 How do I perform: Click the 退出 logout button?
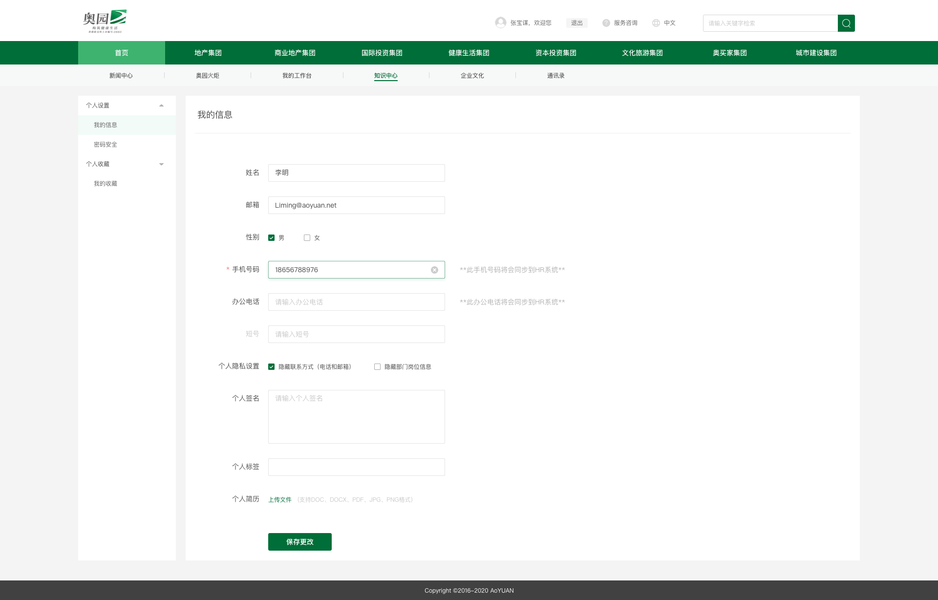click(x=577, y=23)
